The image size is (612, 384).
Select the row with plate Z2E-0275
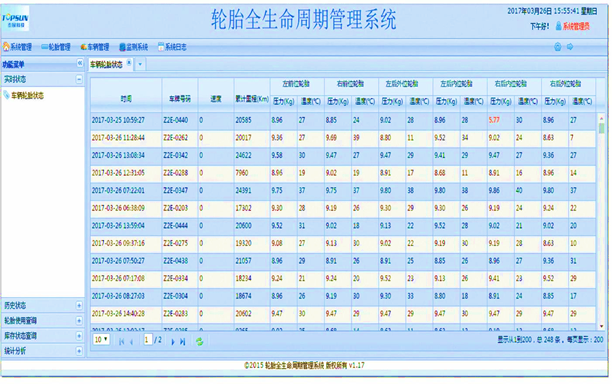pos(343,243)
